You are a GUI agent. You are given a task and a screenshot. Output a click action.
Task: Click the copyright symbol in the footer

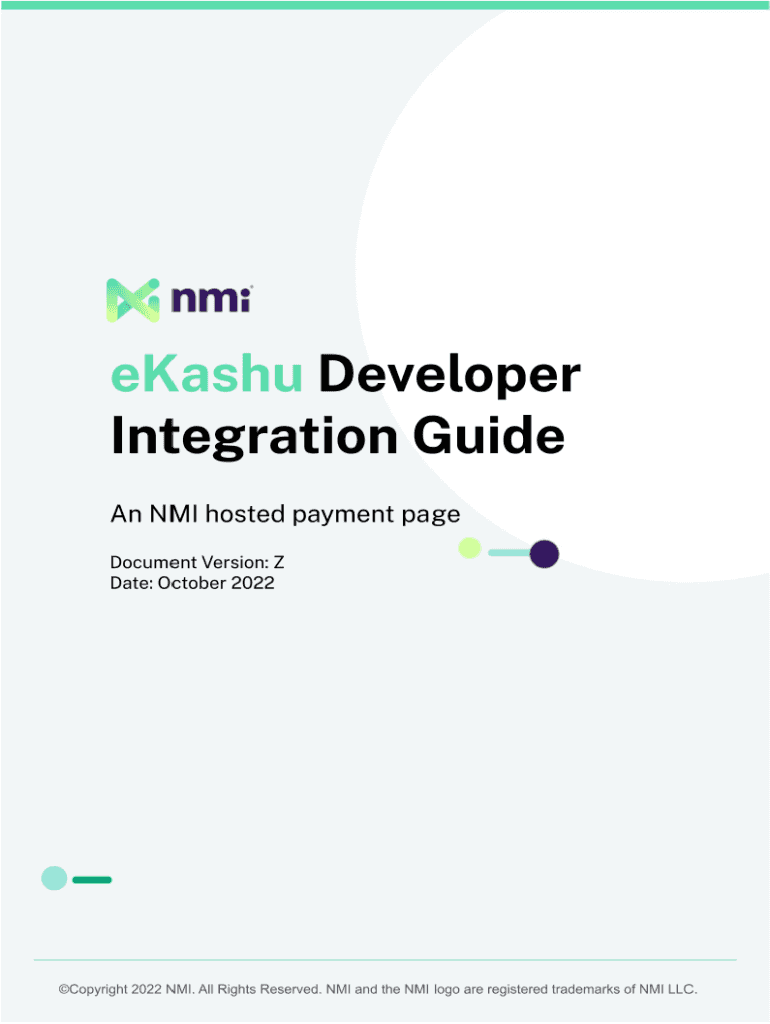(63, 989)
